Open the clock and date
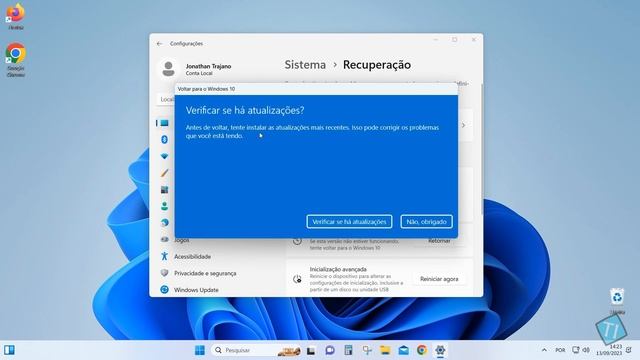This screenshot has height=360, width=640. pyautogui.click(x=609, y=350)
